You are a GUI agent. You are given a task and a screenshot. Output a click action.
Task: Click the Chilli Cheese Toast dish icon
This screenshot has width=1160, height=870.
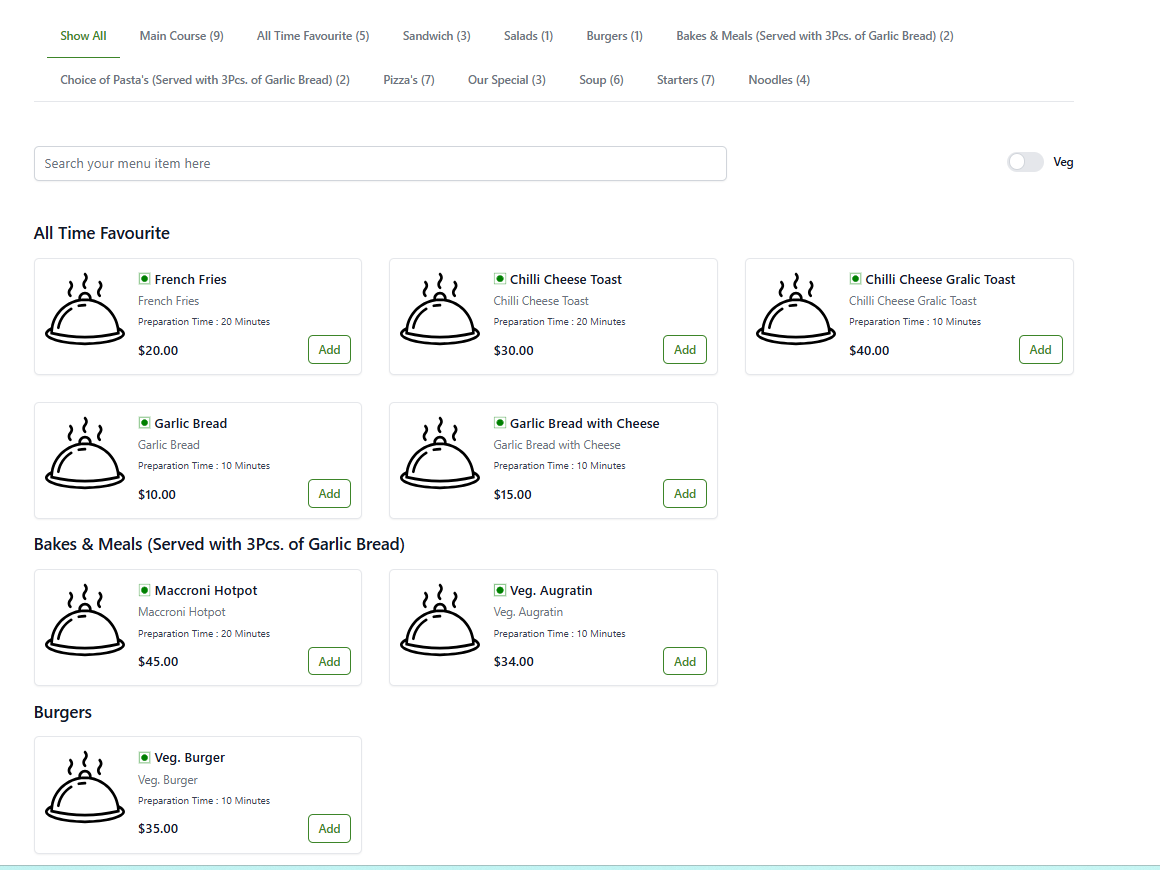[x=440, y=309]
